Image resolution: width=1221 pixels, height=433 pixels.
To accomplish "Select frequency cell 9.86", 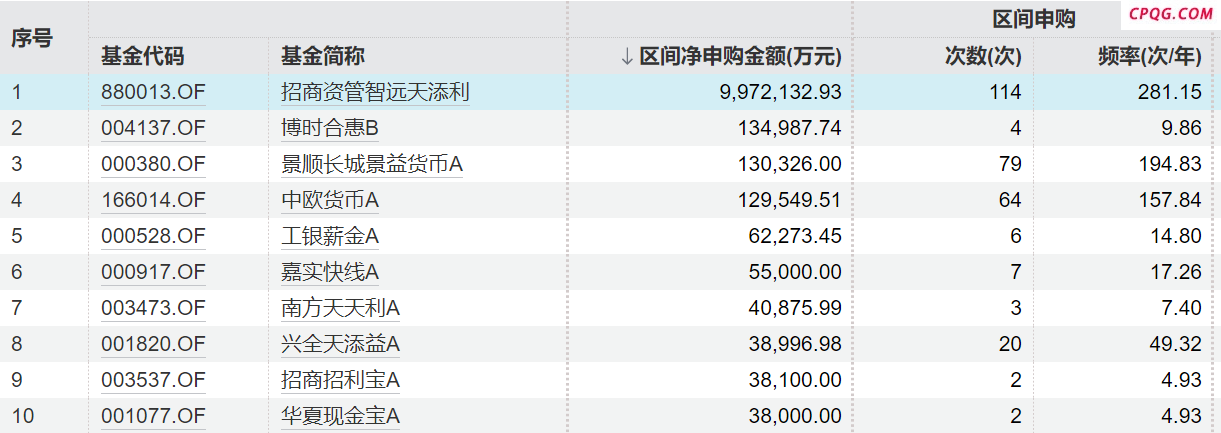I will click(1182, 128).
